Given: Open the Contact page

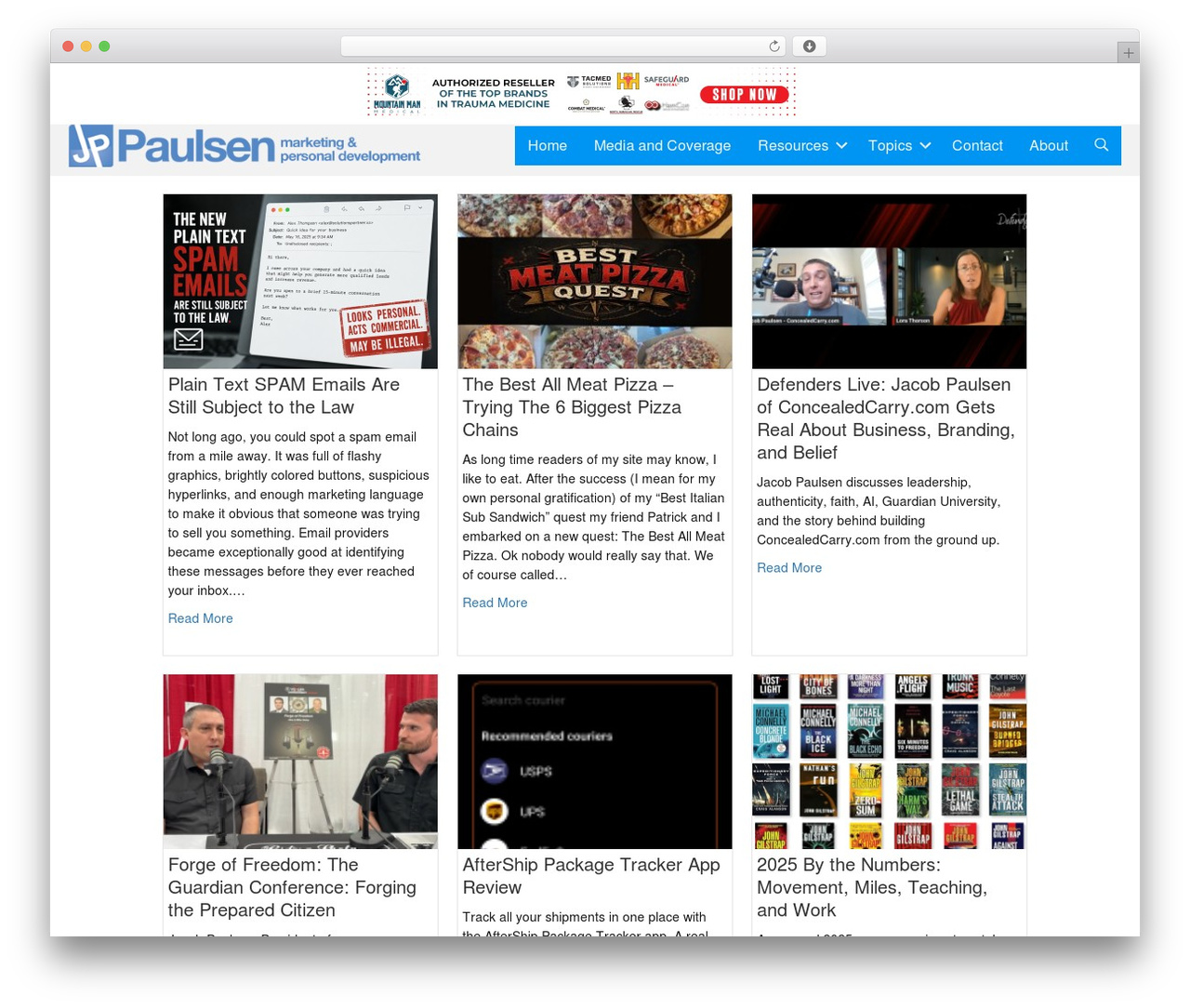Looking at the screenshot, I should [x=977, y=146].
